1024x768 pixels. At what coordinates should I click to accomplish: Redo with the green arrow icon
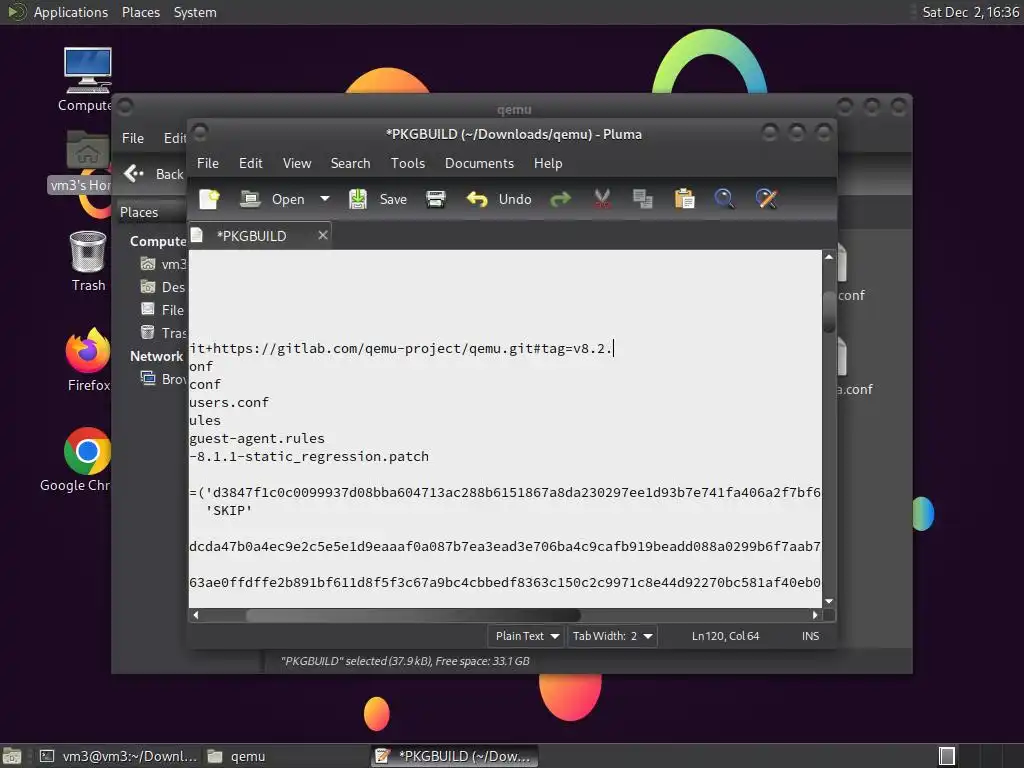click(560, 199)
